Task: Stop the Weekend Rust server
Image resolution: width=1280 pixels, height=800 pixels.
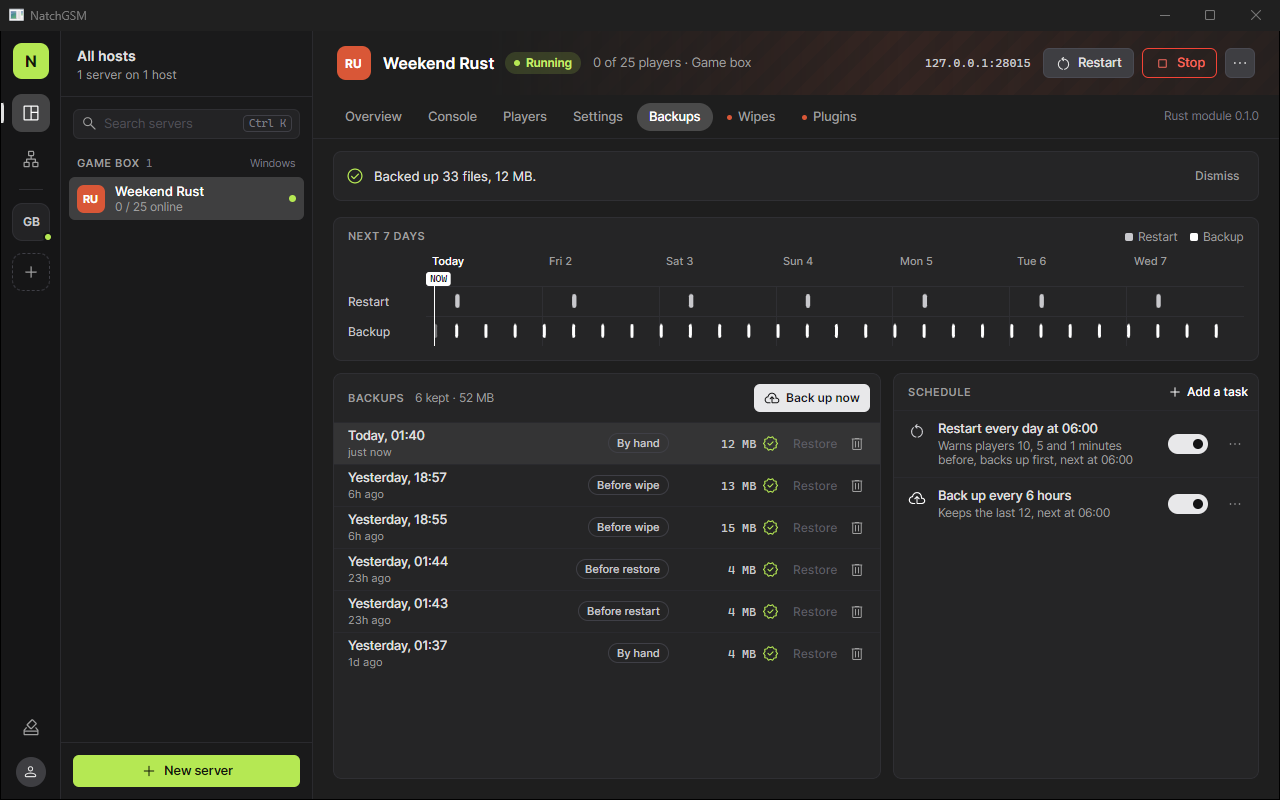Action: (x=1180, y=63)
